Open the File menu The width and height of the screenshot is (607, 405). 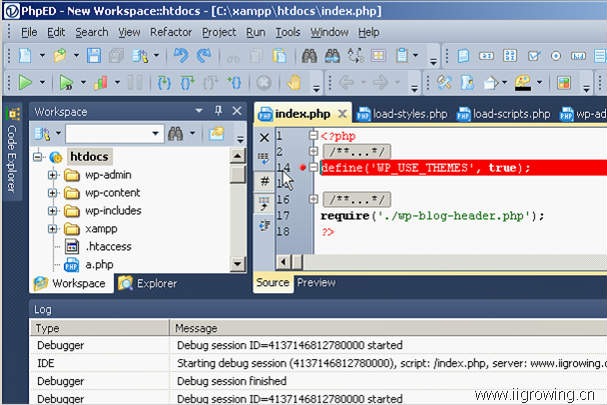[x=29, y=32]
